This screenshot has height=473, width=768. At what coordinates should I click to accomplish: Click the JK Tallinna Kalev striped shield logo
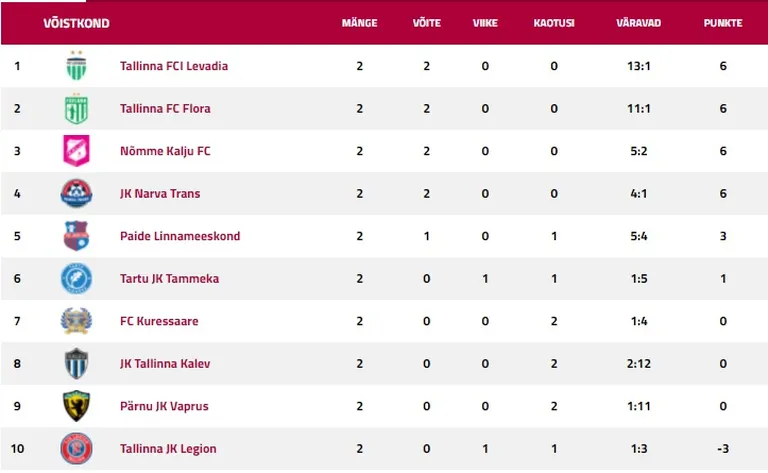(x=76, y=363)
